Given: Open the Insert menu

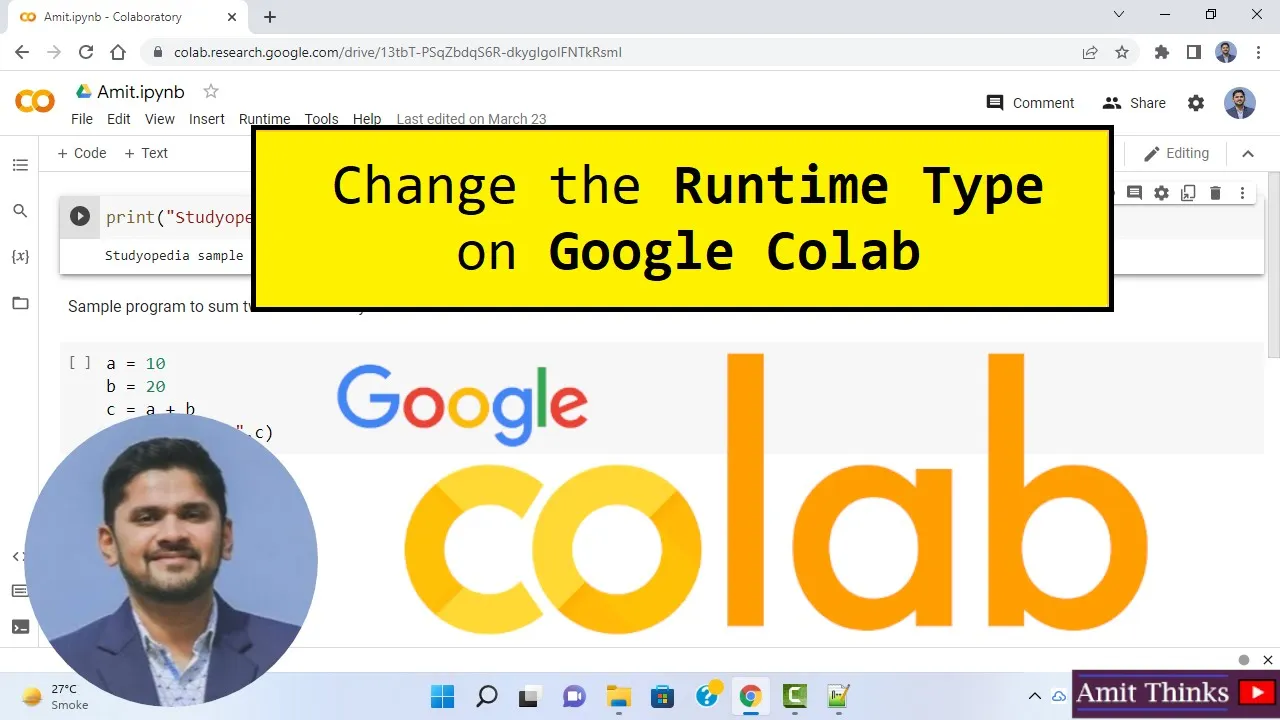Looking at the screenshot, I should click(207, 119).
